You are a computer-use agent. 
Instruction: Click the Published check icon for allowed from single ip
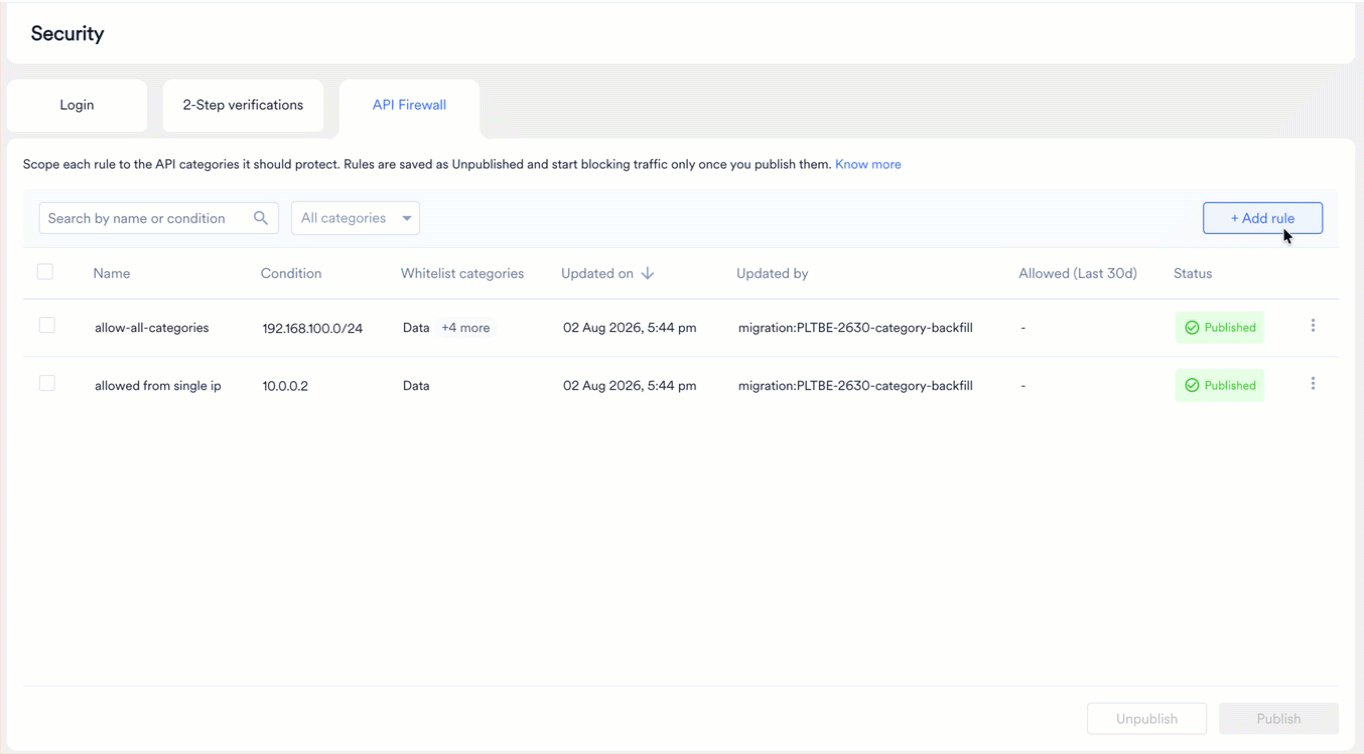(1191, 385)
